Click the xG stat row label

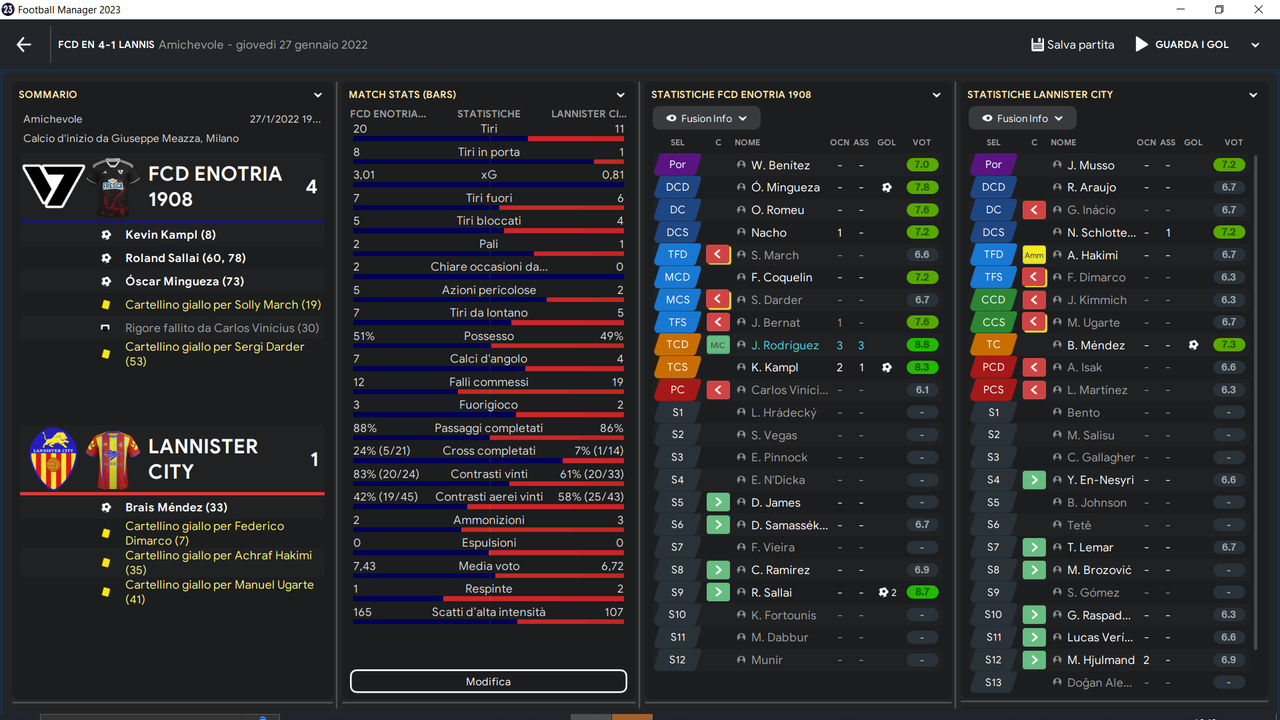tap(489, 175)
